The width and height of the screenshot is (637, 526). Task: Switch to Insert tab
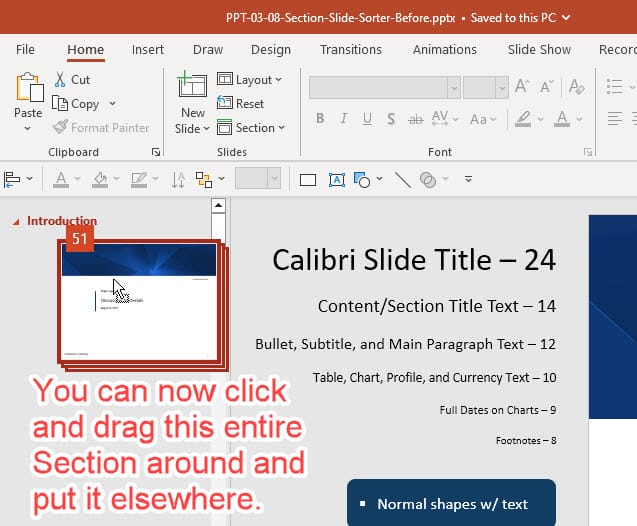tap(148, 50)
